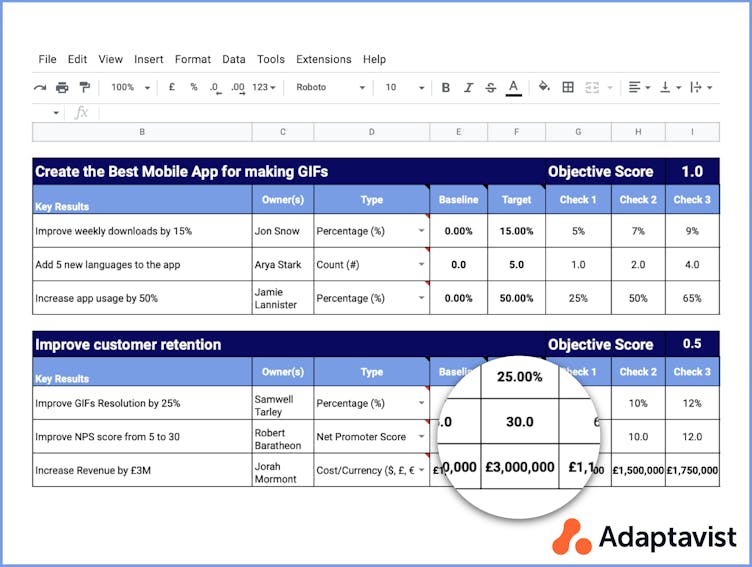This screenshot has width=752, height=567.
Task: Click the Format as percent icon
Action: (x=194, y=88)
